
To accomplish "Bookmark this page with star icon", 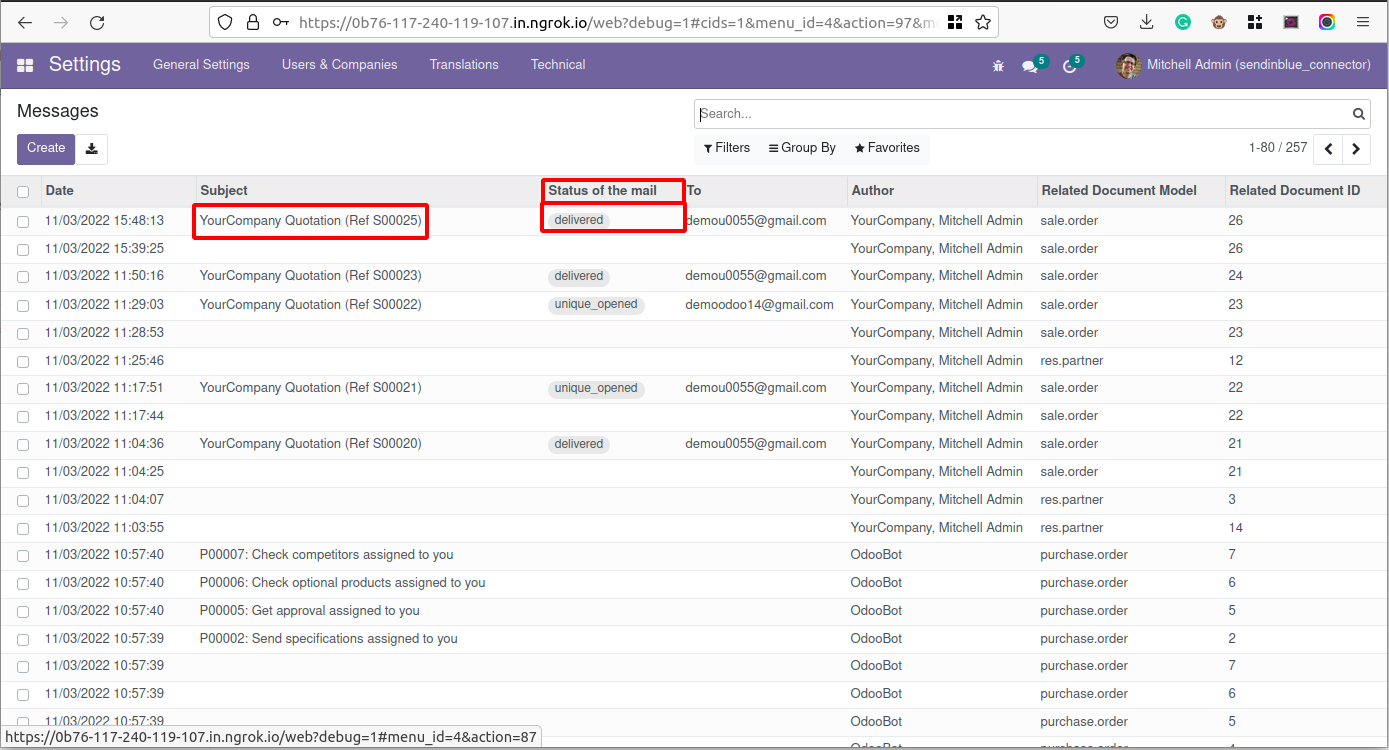I will (983, 22).
